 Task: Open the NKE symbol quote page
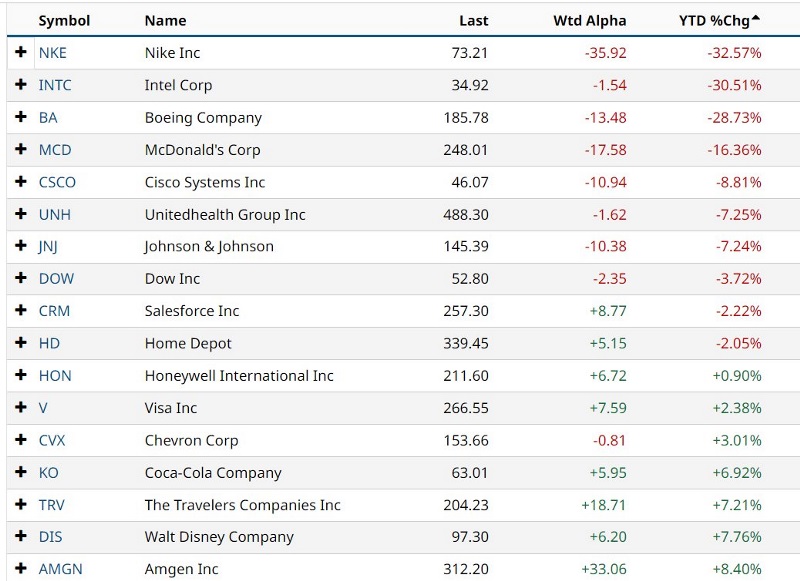[x=54, y=53]
